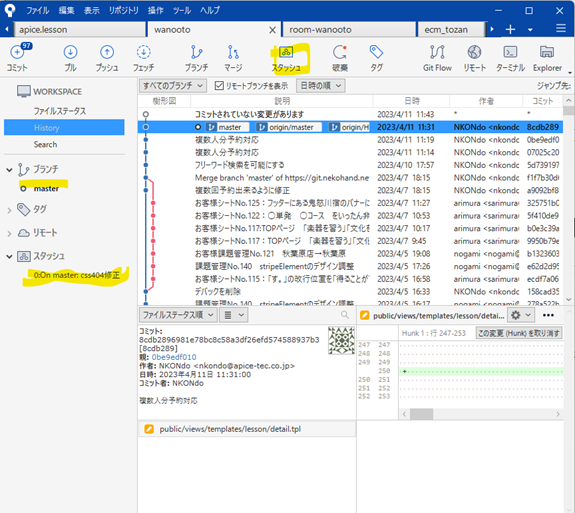Open Git Flow from toolbar

tap(437, 58)
